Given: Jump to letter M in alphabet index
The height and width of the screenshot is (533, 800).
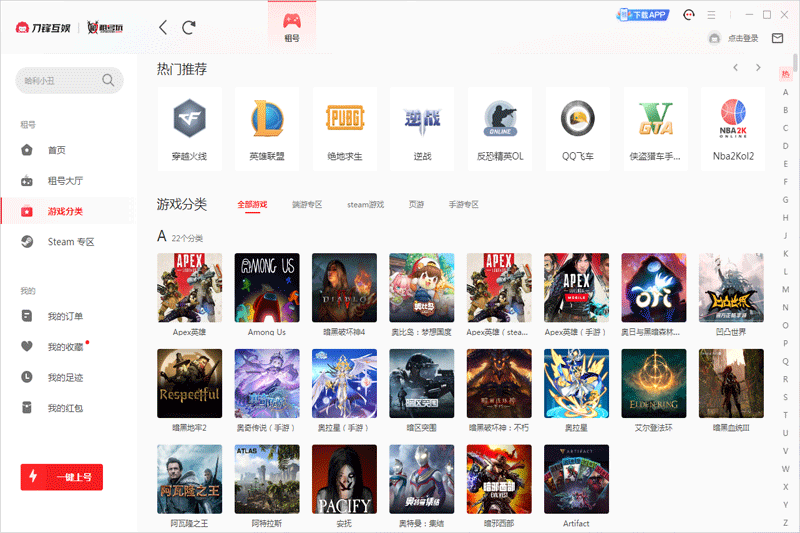Looking at the screenshot, I should click(785, 289).
